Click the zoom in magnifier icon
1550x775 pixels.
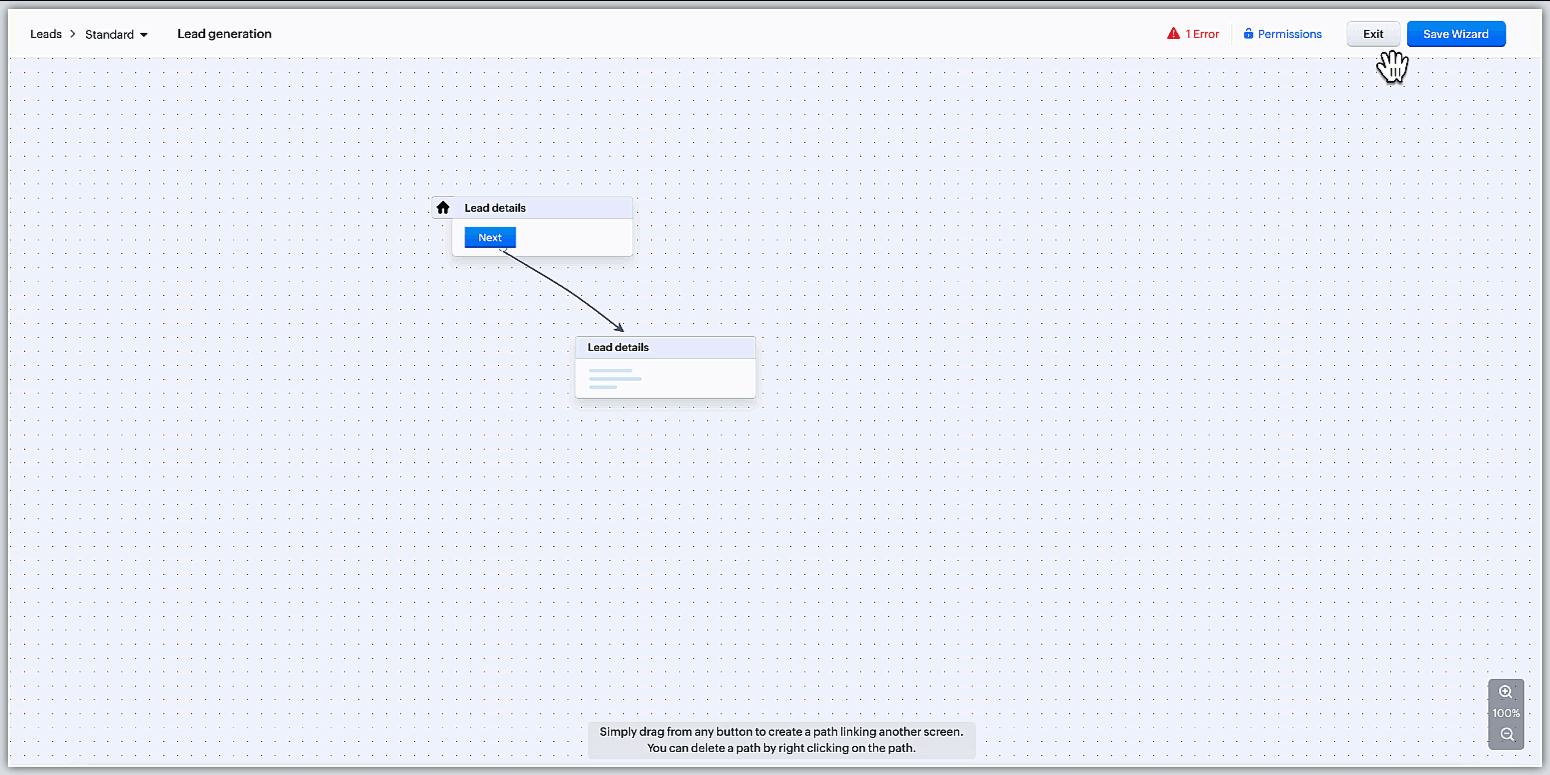click(x=1506, y=692)
